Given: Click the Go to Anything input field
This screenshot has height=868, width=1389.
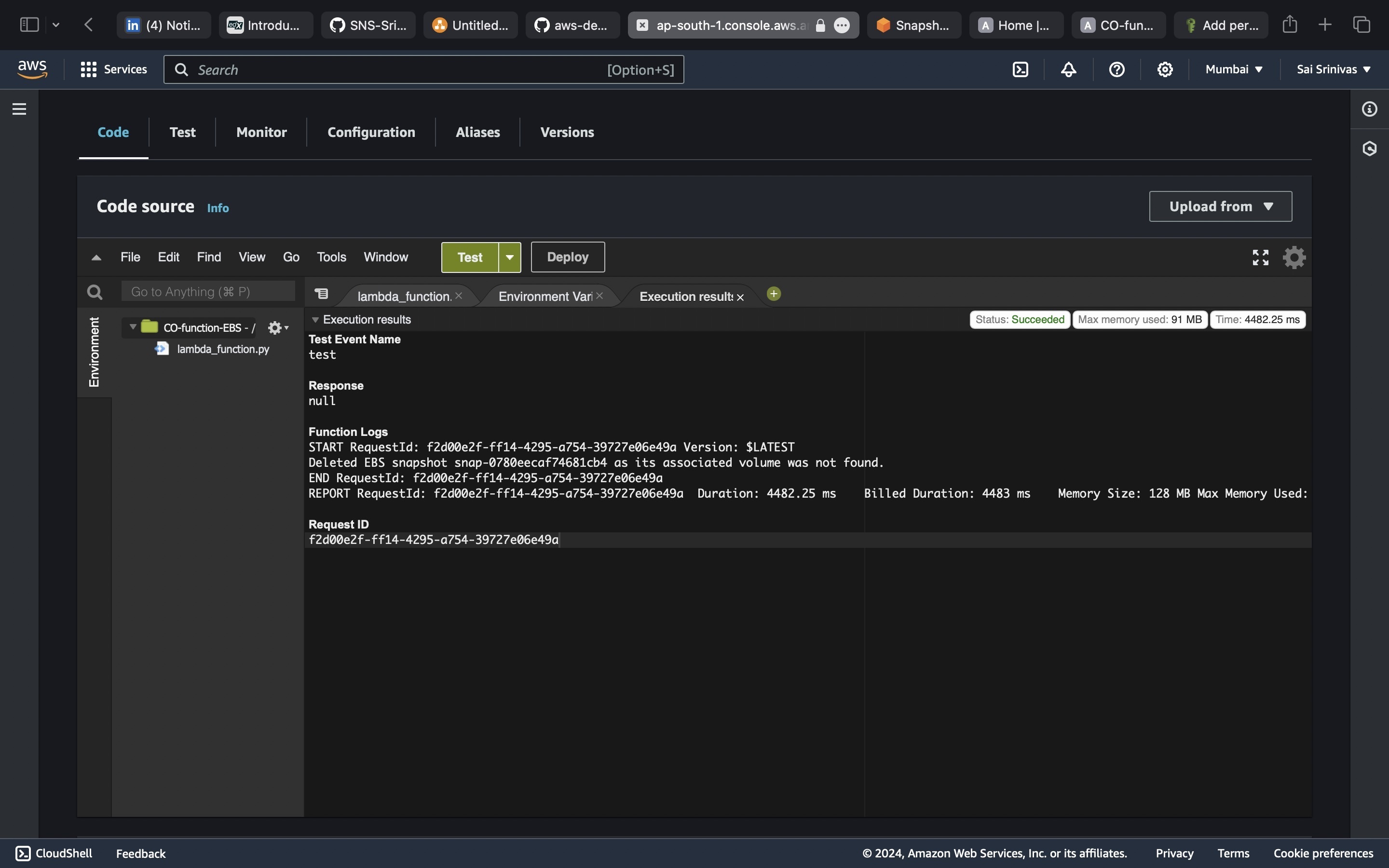Looking at the screenshot, I should pyautogui.click(x=208, y=292).
